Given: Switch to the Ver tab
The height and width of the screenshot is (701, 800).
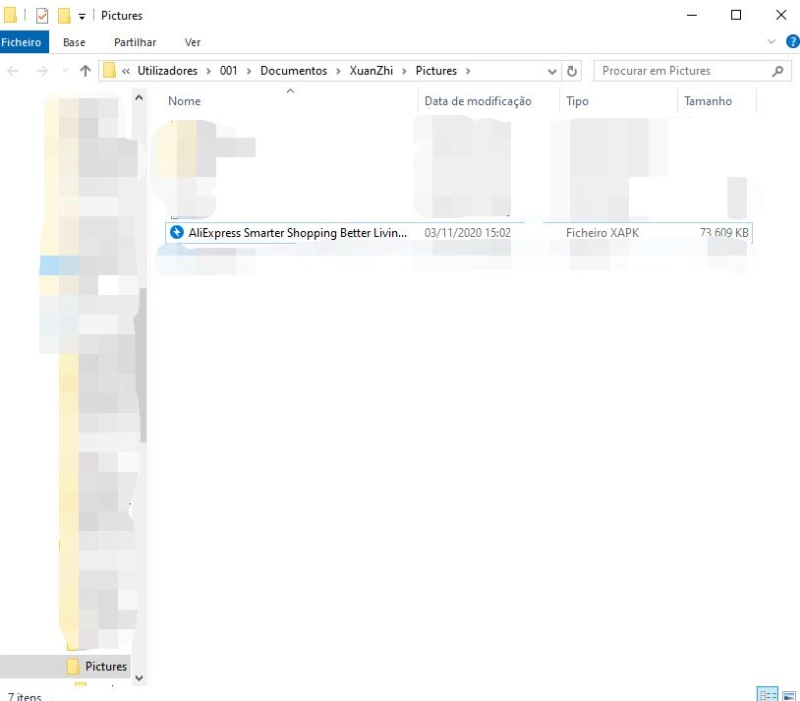Looking at the screenshot, I should click(192, 42).
